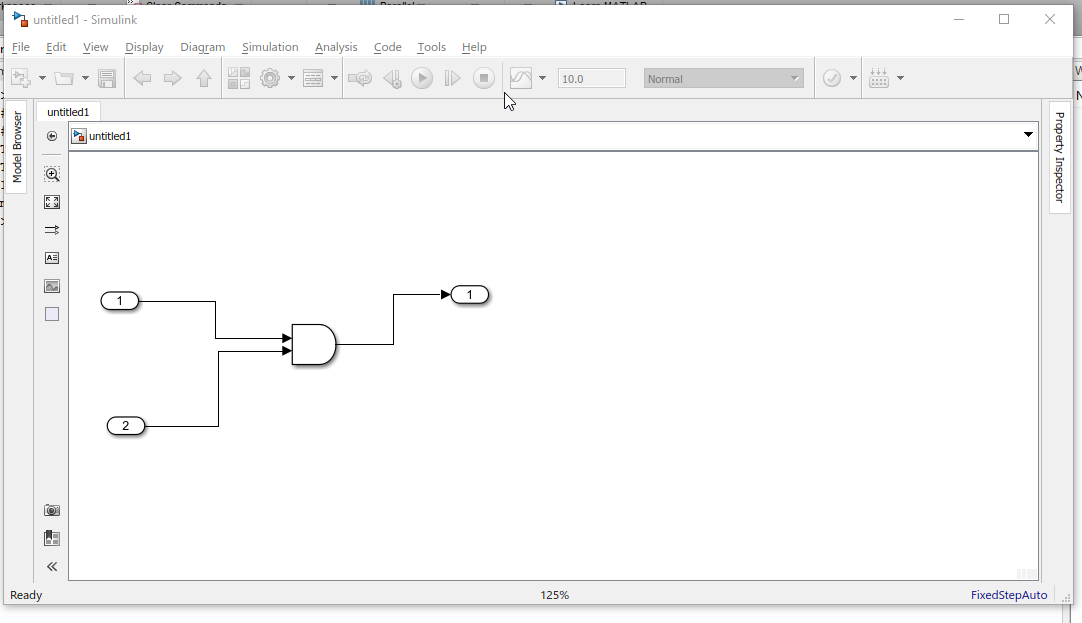The image size is (1082, 623).
Task: Open the Model Explorer toolbar icon
Action: coord(313,78)
